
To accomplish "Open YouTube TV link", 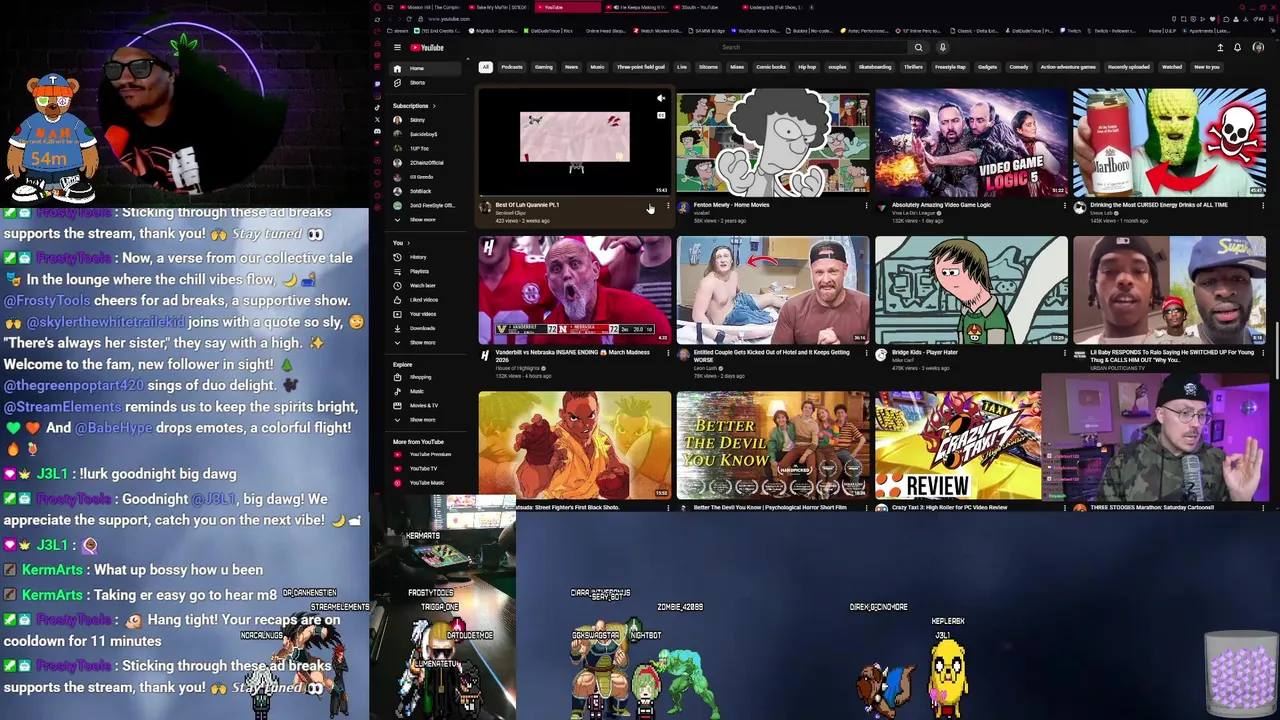I will click(x=426, y=468).
